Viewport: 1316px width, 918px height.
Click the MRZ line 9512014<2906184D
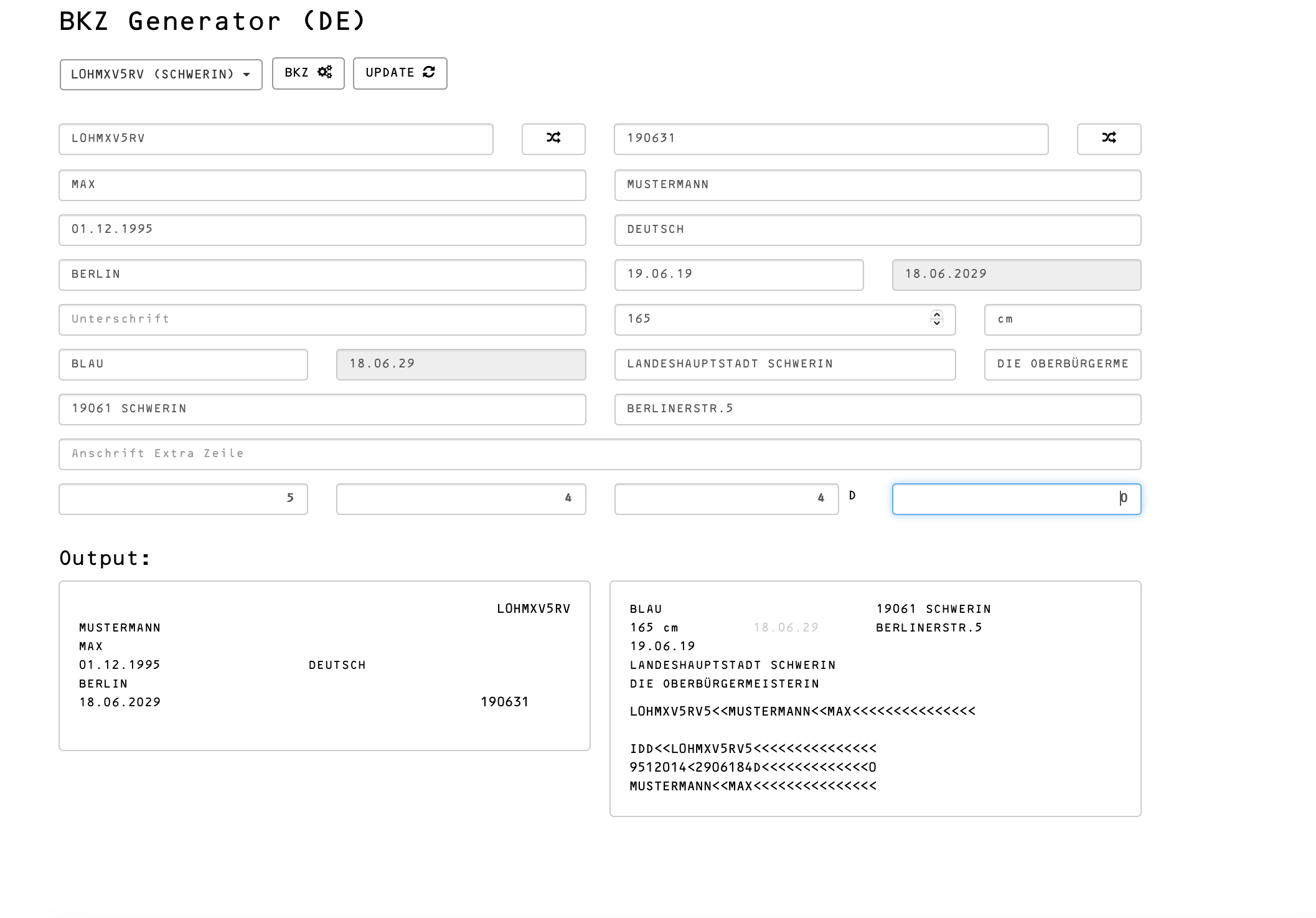coord(753,767)
